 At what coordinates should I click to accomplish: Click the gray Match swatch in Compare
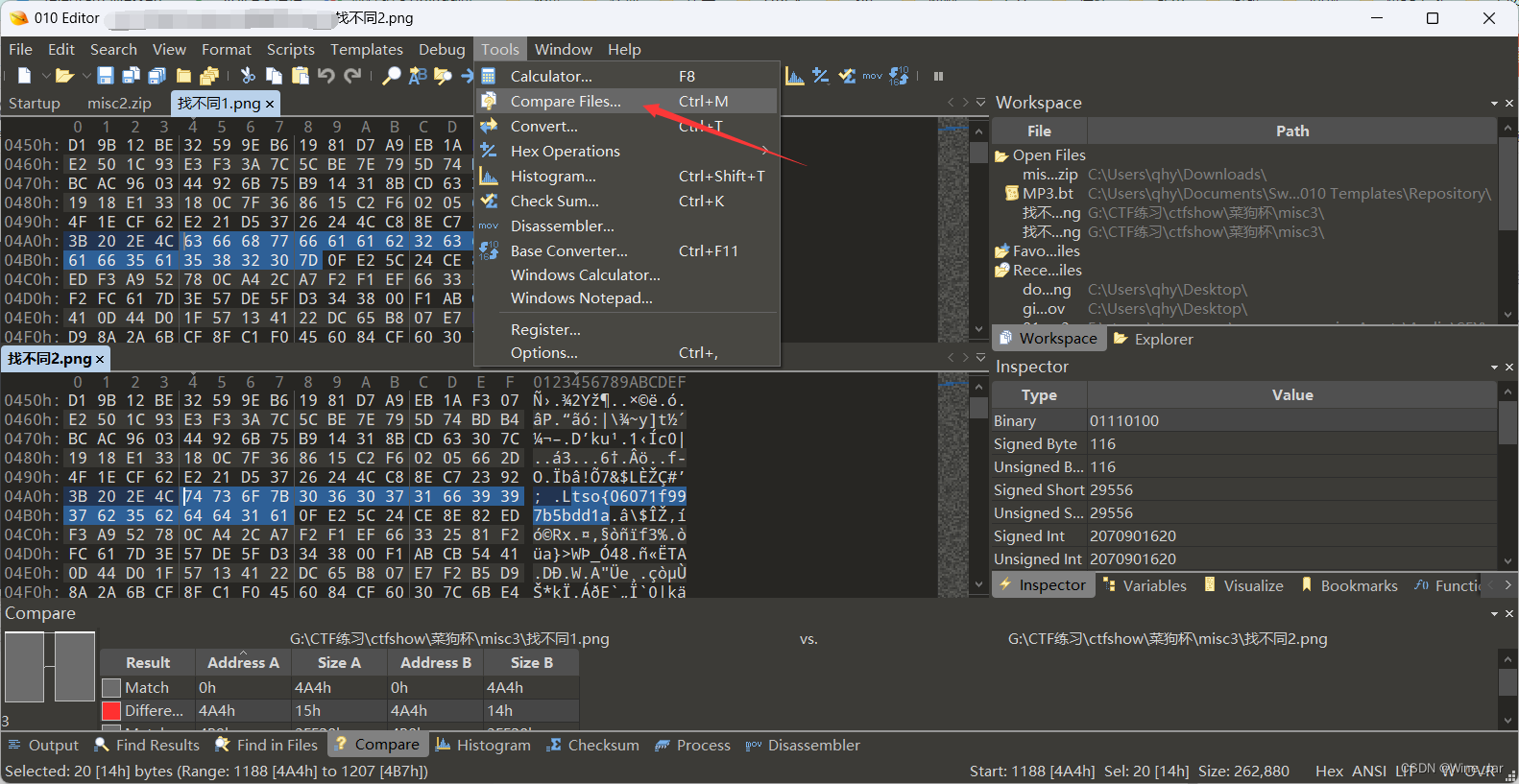click(x=111, y=688)
